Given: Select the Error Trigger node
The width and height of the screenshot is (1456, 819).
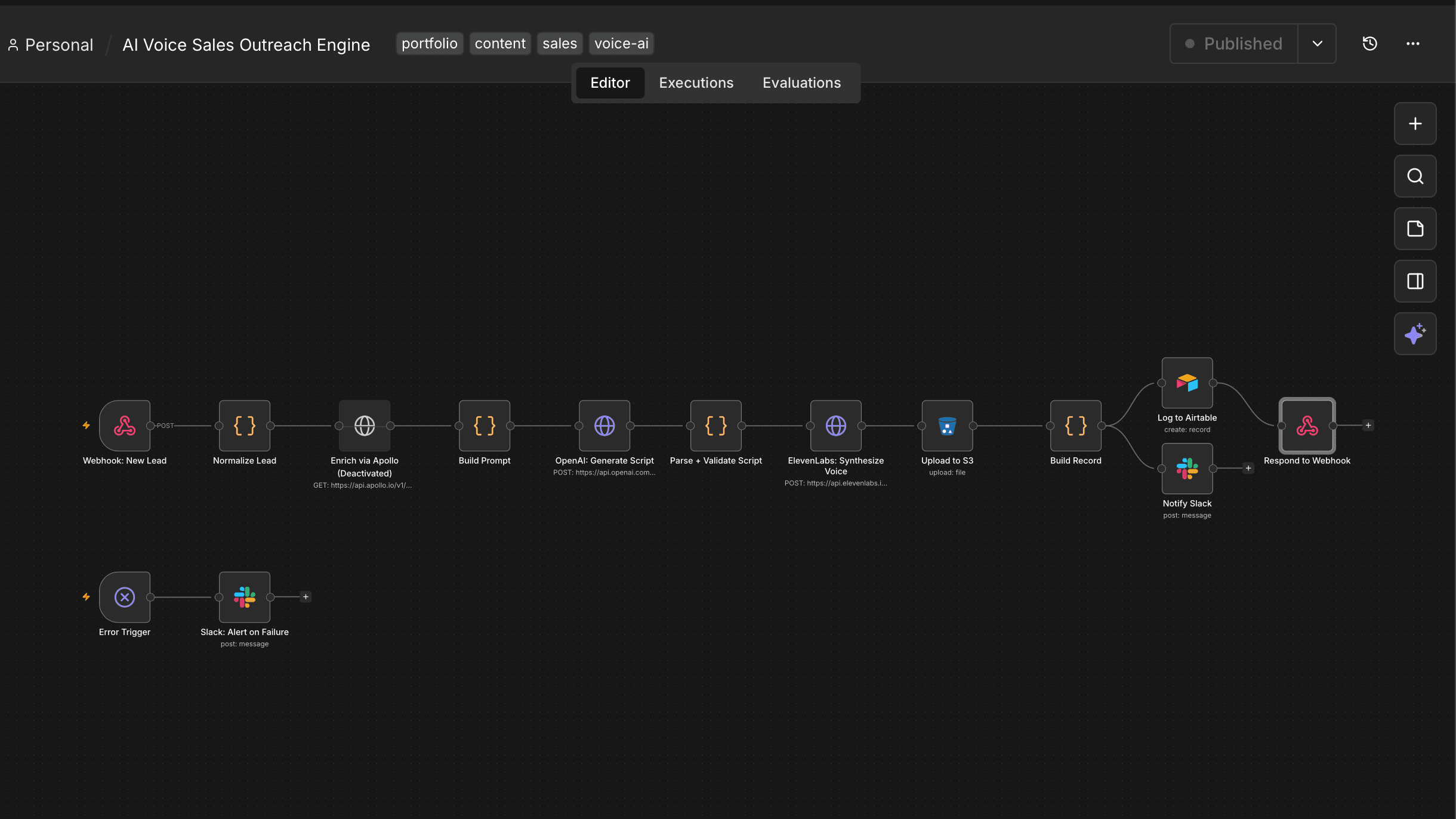Looking at the screenshot, I should tap(125, 597).
